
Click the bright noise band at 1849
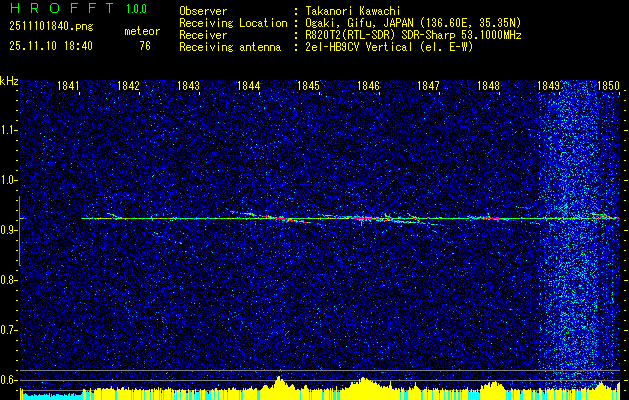click(578, 233)
